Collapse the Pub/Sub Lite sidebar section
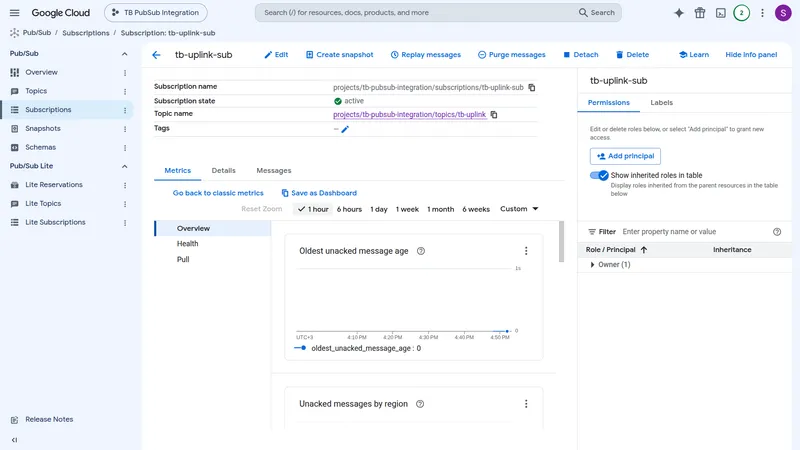The height and width of the screenshot is (450, 800). coord(124,166)
